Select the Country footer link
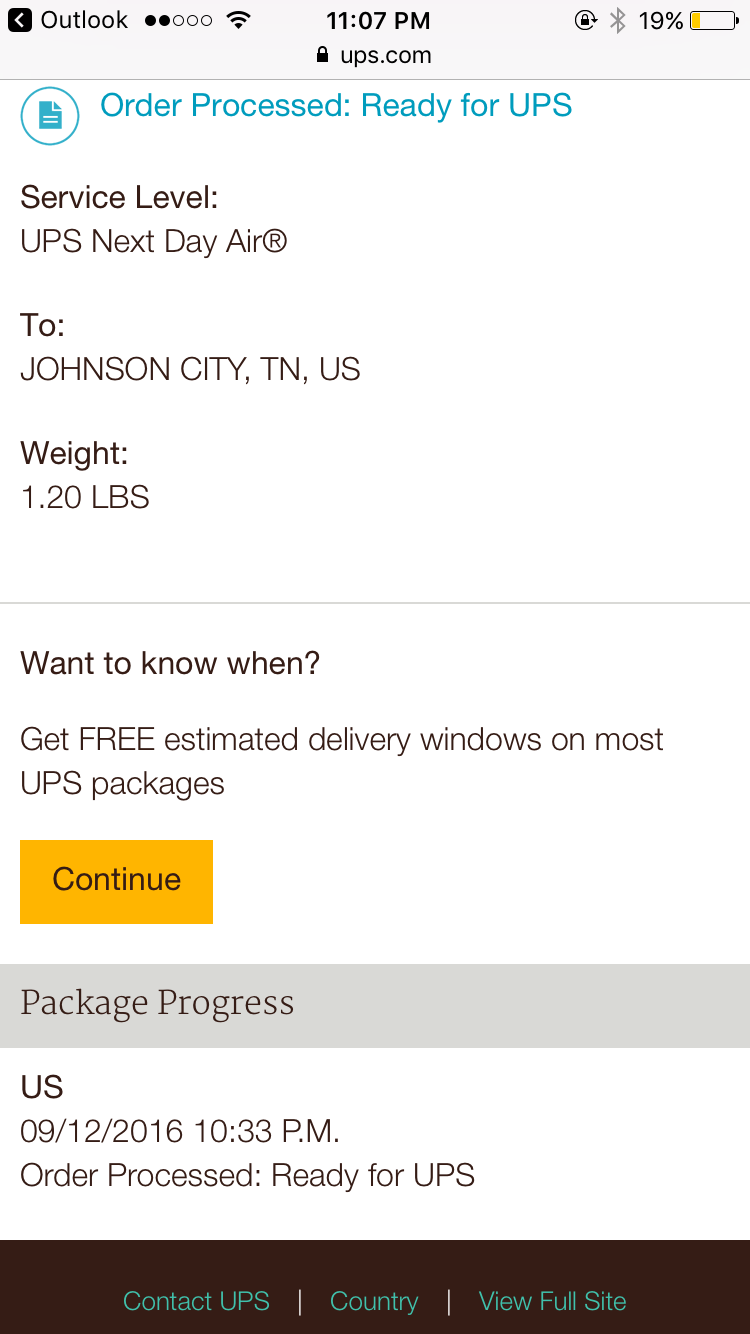Viewport: 750px width, 1334px height. pyautogui.click(x=374, y=1301)
